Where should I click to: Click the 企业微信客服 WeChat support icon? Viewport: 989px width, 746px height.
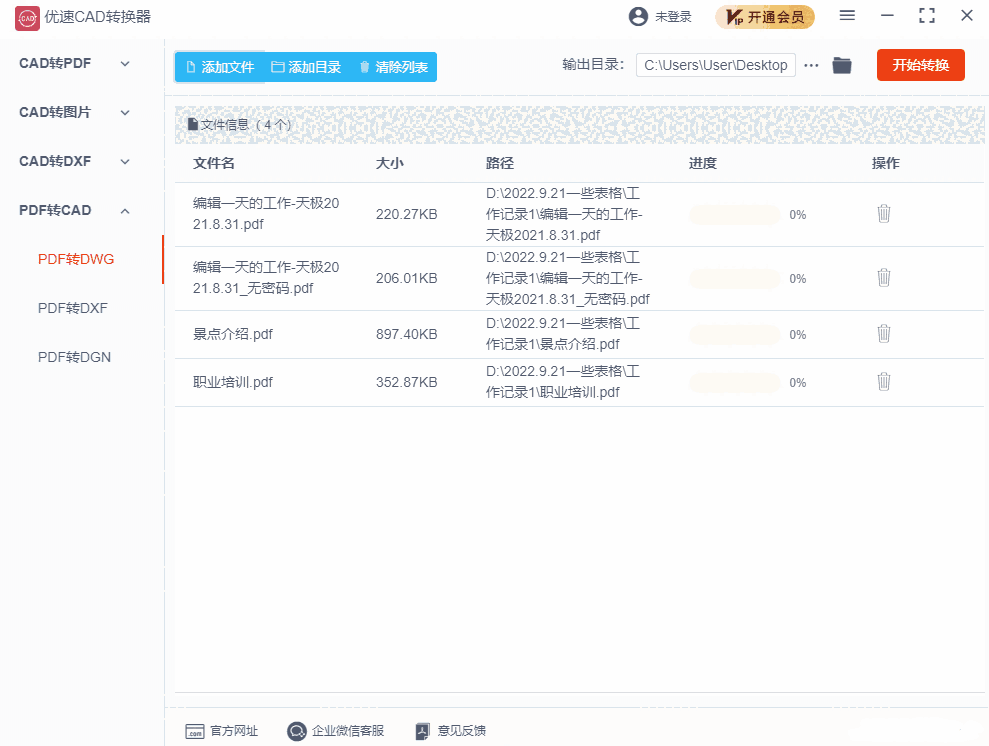296,731
